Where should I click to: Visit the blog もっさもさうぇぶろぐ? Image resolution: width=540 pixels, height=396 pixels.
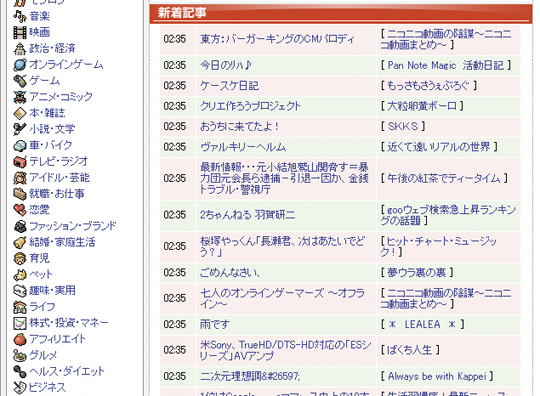[429, 85]
